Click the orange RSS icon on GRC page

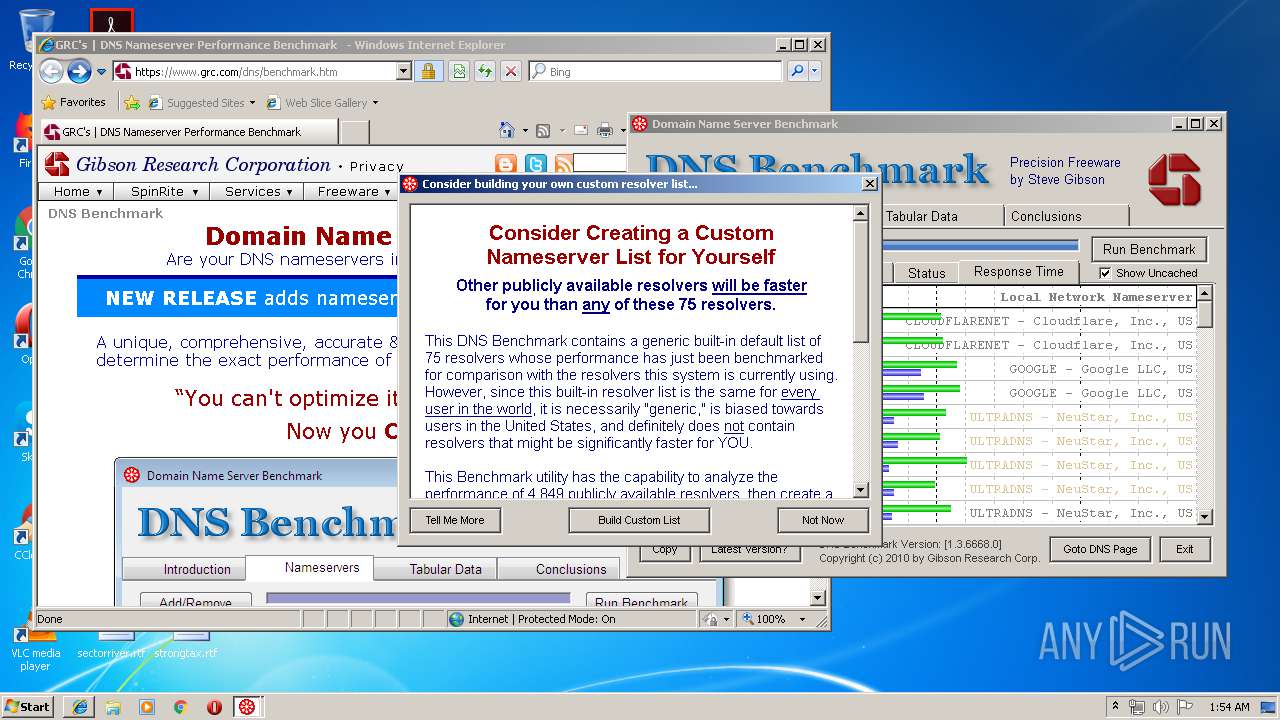click(564, 164)
